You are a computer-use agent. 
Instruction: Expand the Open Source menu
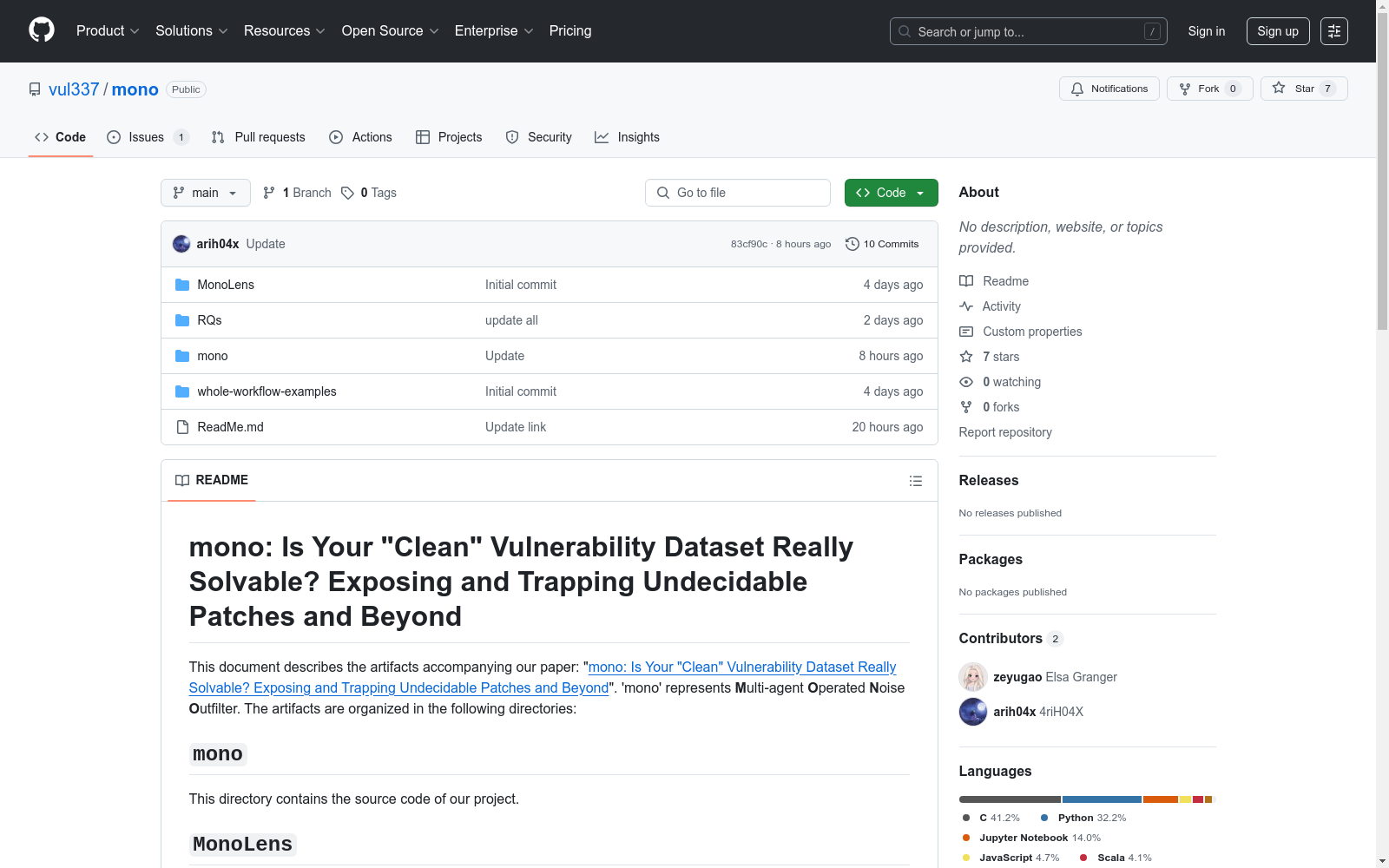tap(391, 31)
